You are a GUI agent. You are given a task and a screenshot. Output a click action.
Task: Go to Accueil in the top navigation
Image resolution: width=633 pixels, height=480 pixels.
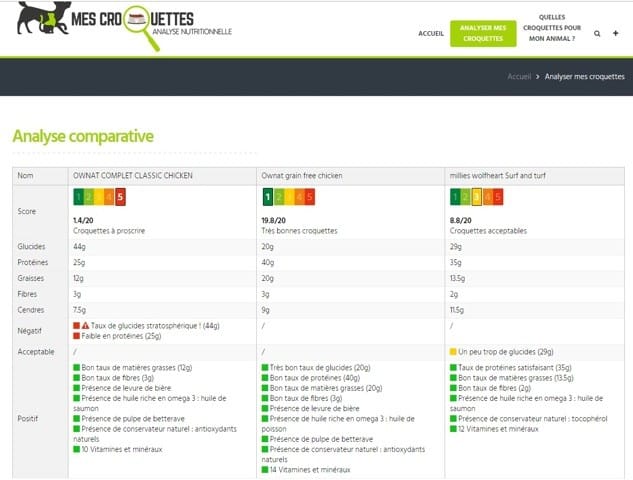[431, 33]
